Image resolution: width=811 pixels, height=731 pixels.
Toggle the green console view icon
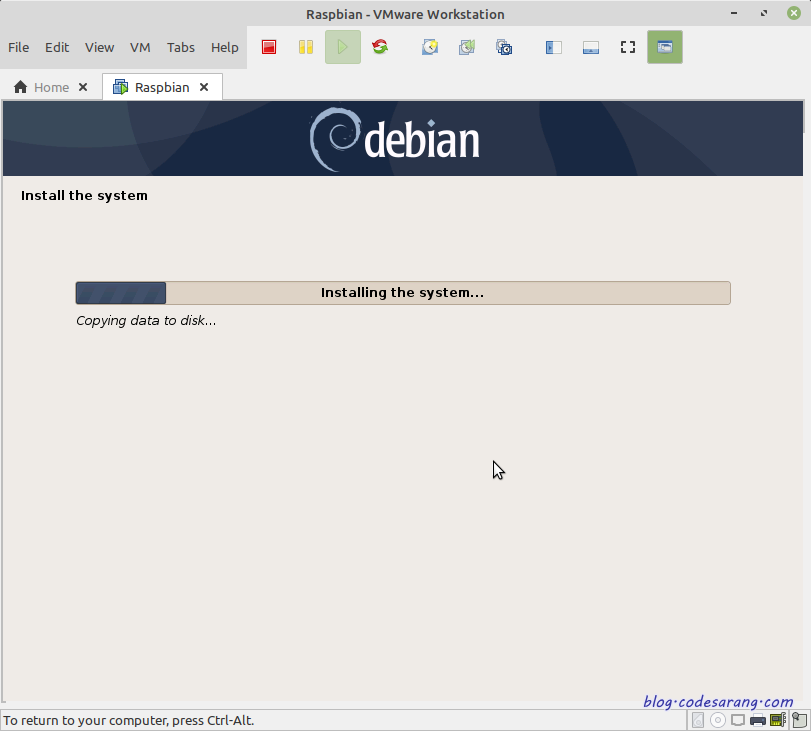coord(665,47)
